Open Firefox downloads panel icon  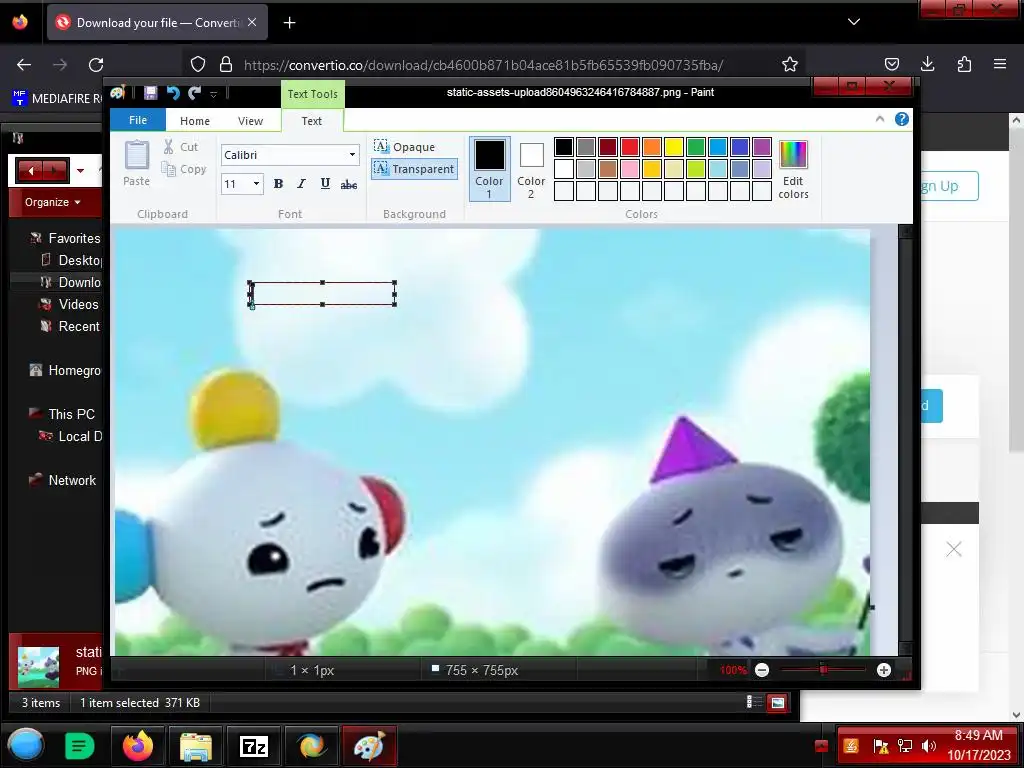point(927,64)
